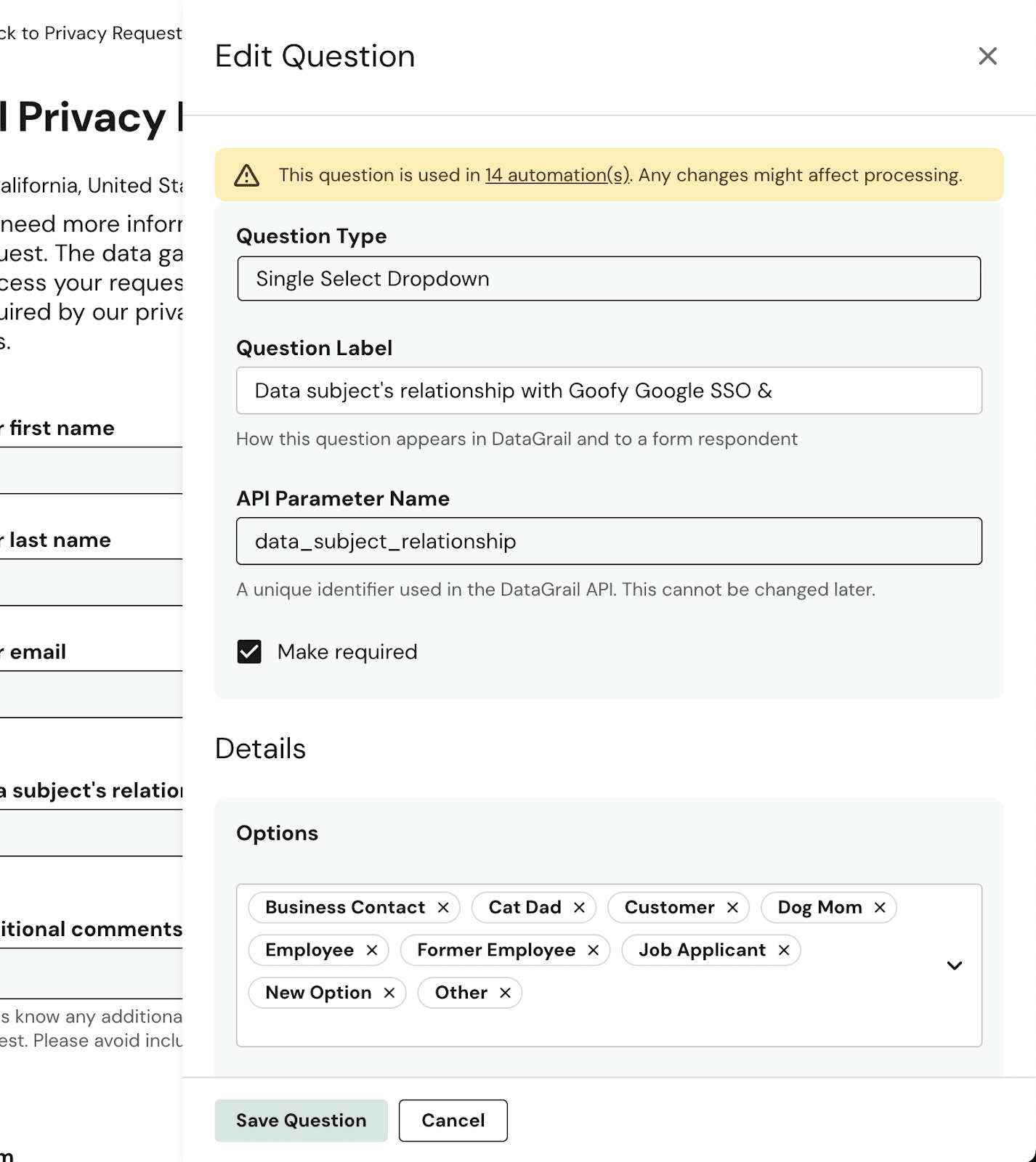Go back to Privacy Requests
Viewport: 1036px width, 1162px height.
tap(91, 33)
